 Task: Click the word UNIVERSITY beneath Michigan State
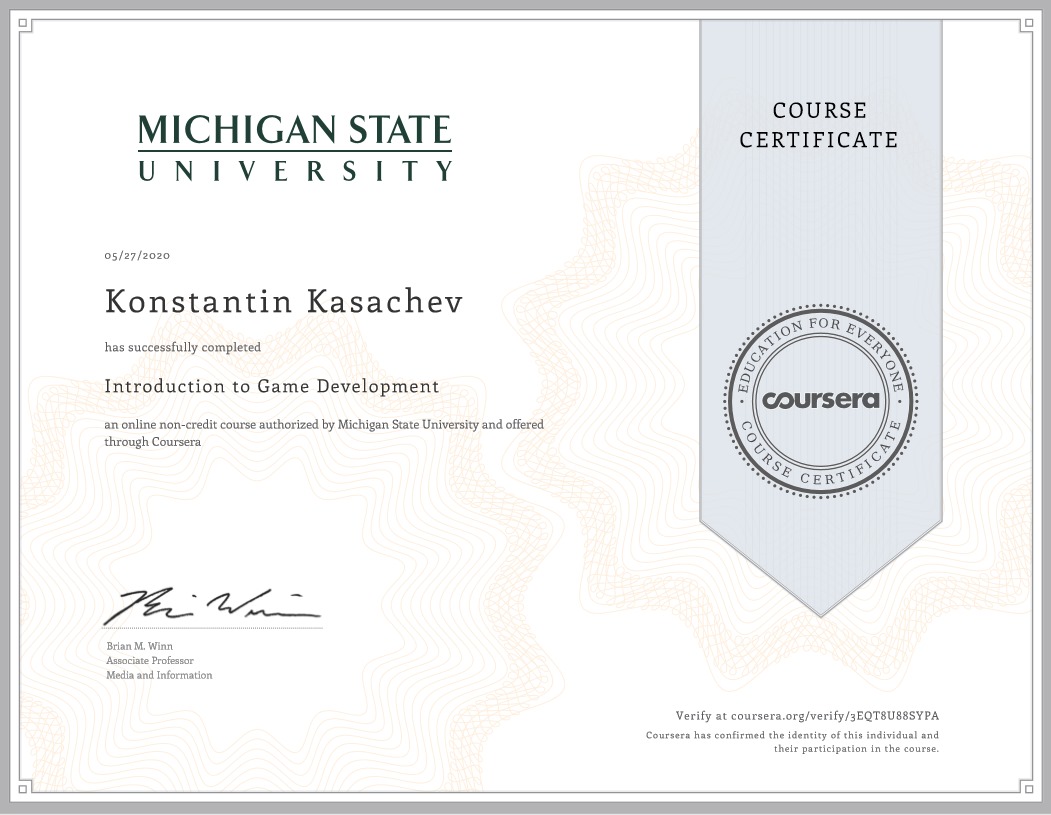pyautogui.click(x=295, y=171)
